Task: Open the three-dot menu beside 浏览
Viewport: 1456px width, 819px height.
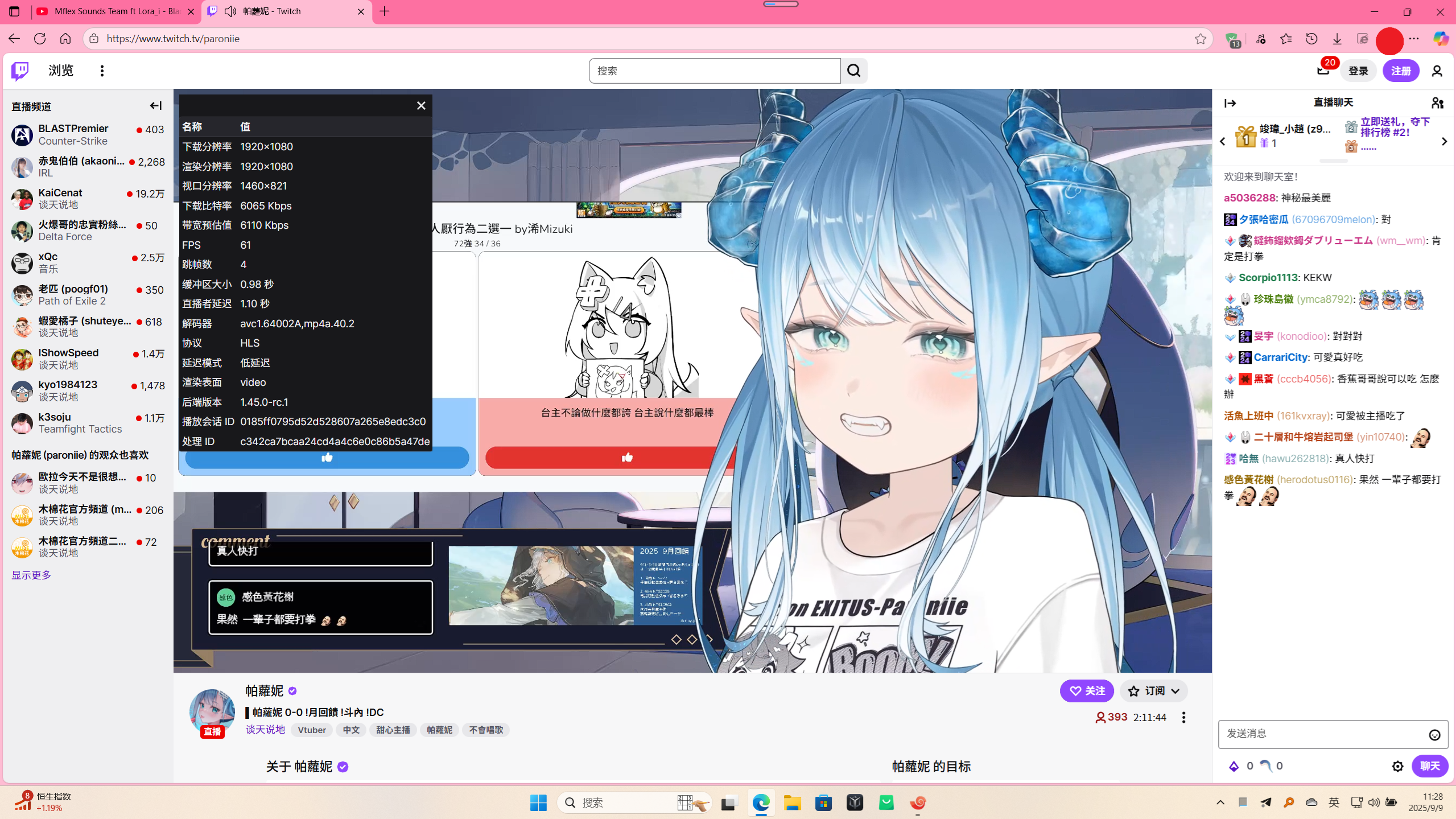Action: (x=102, y=71)
